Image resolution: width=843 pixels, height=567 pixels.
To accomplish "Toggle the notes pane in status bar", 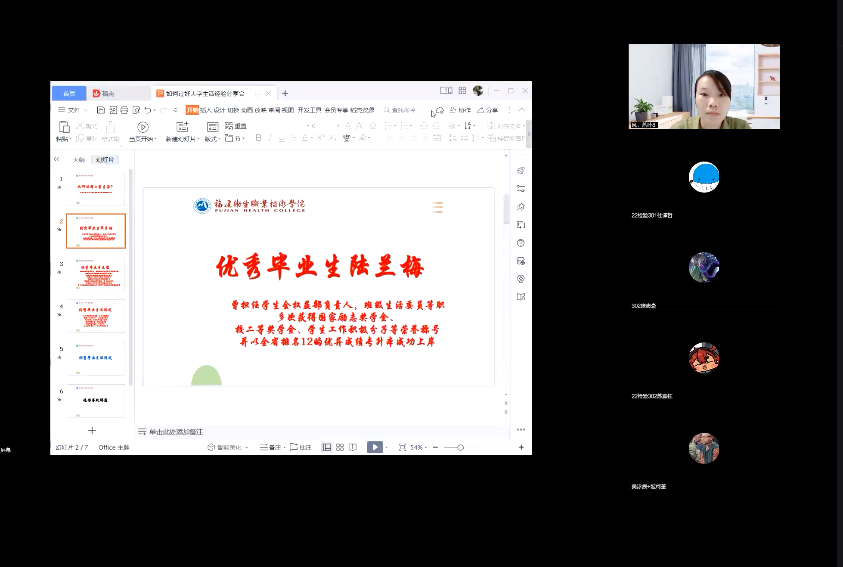I will click(269, 448).
